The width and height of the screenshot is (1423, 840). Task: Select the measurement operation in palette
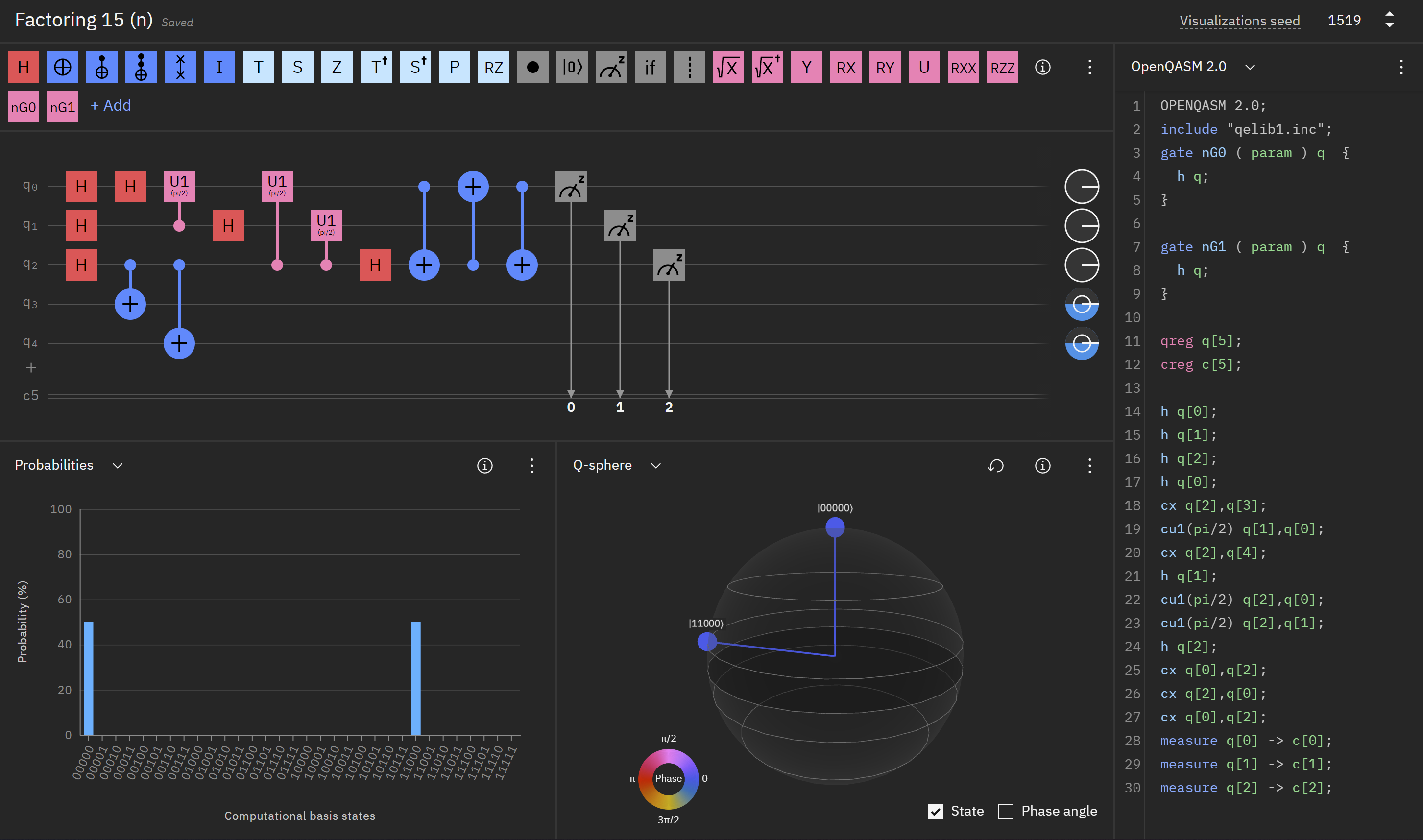click(611, 68)
